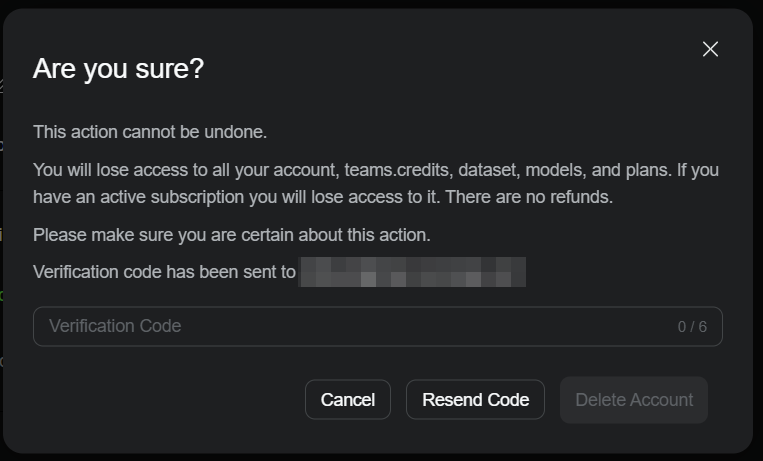
Task: Click the word "teams.credits" in the warning
Action: 397,170
